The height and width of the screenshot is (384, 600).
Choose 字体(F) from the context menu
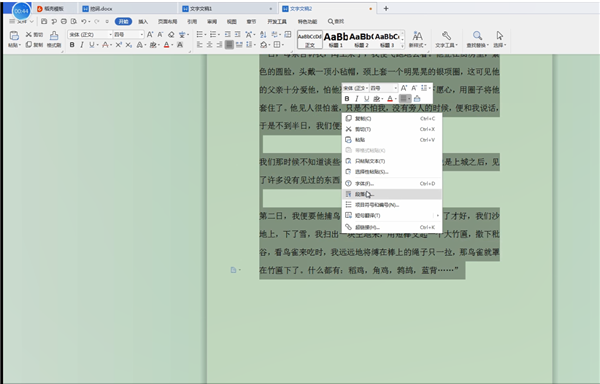click(391, 184)
